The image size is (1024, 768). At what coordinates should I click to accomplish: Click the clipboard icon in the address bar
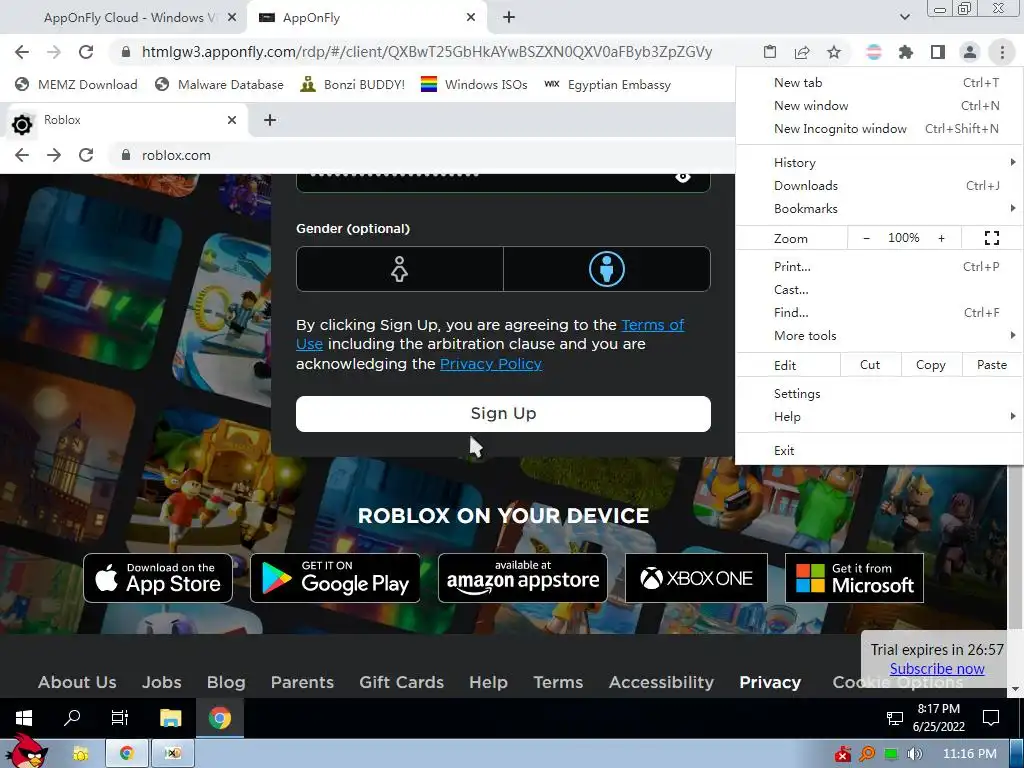(x=770, y=52)
